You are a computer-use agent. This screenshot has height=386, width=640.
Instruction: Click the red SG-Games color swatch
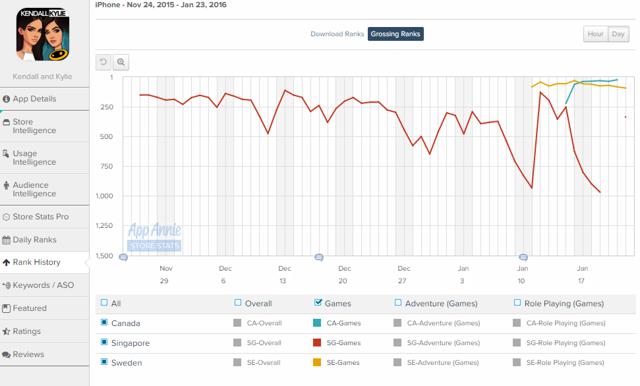tap(317, 342)
